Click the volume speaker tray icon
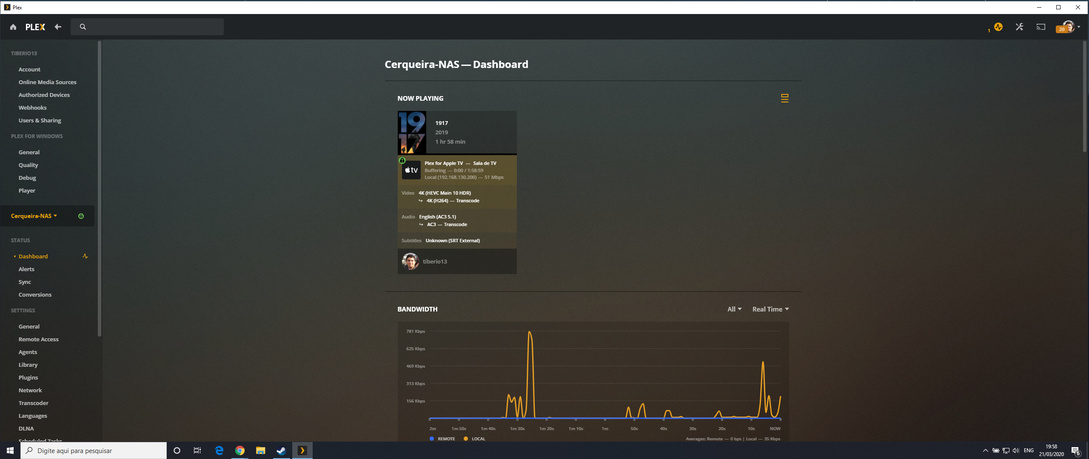This screenshot has width=1089, height=459. click(1015, 450)
